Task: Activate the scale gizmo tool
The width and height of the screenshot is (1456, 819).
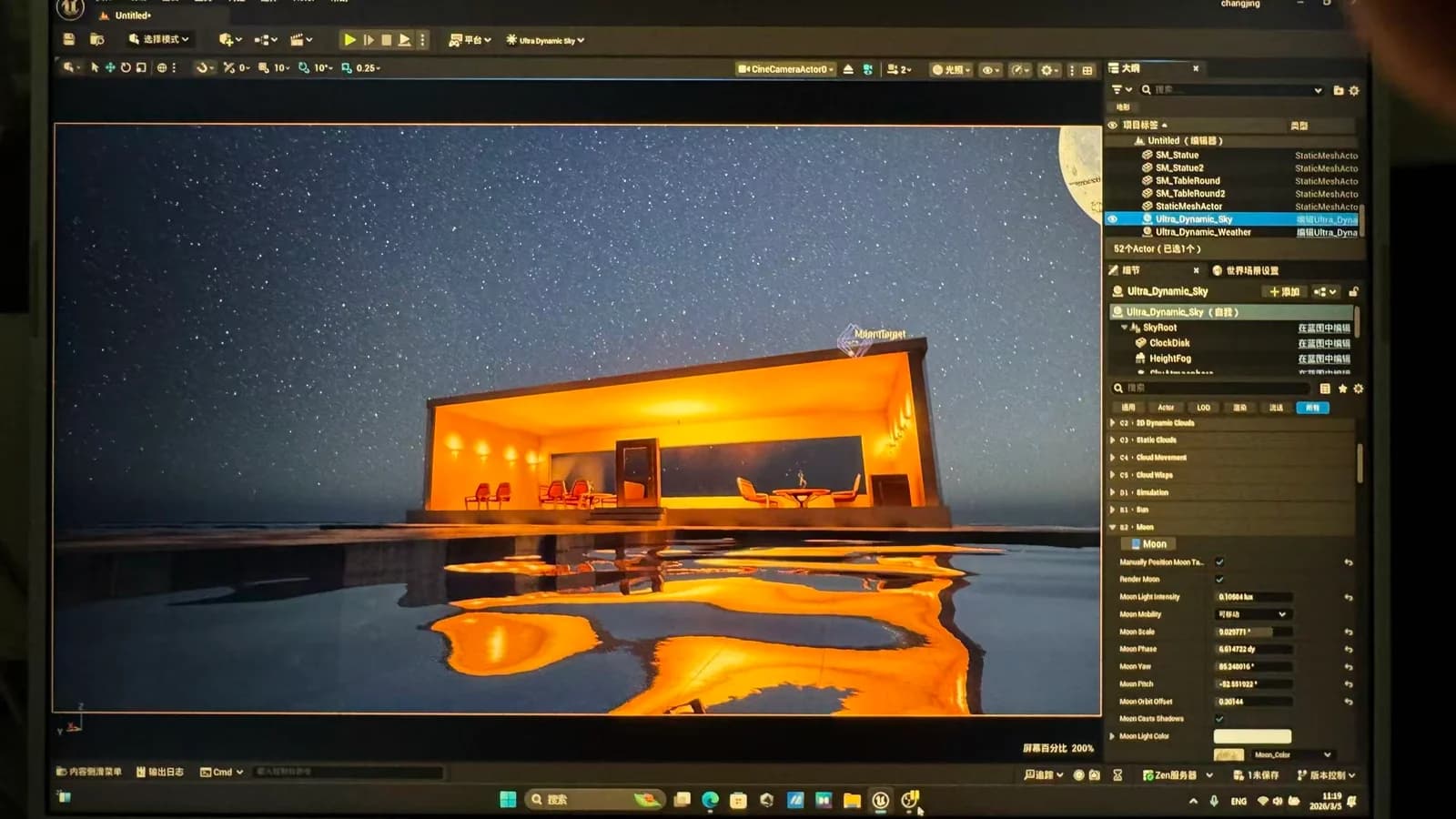Action: point(141,67)
